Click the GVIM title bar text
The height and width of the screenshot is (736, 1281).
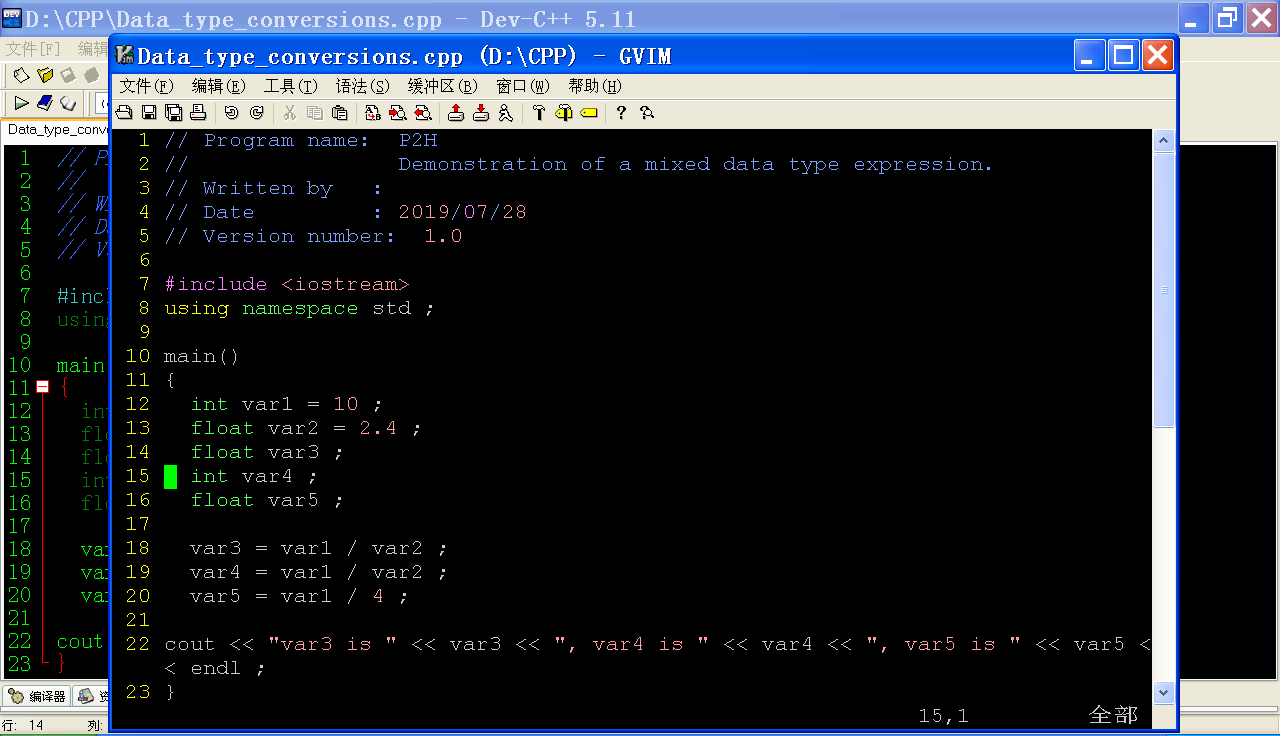point(404,56)
